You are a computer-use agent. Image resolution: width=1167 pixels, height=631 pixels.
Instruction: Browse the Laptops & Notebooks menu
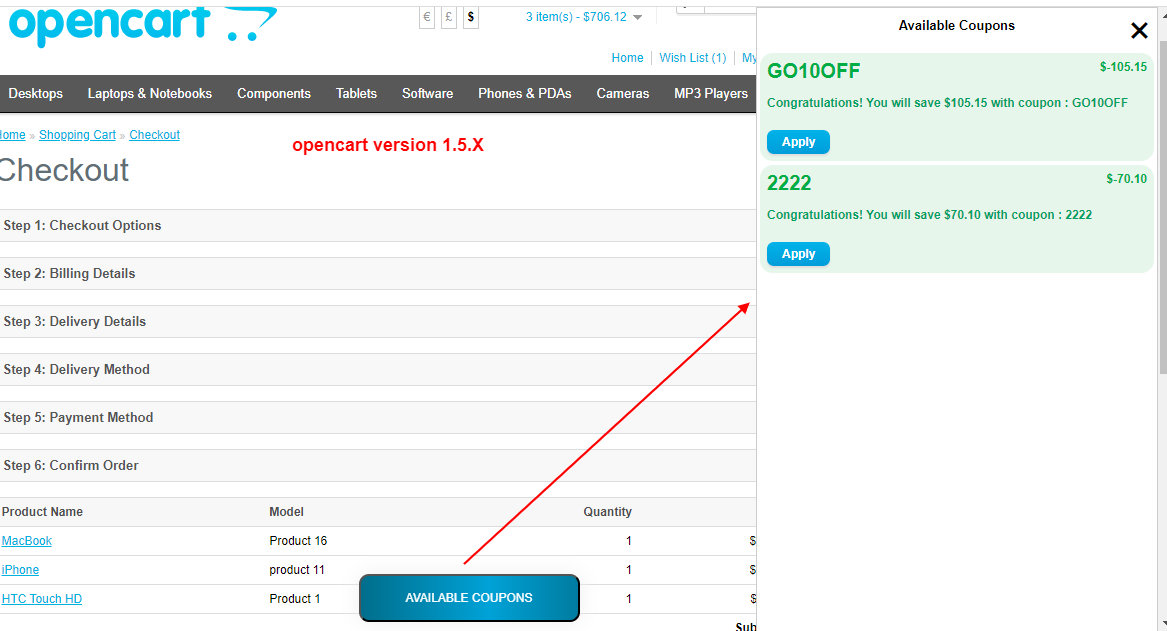coord(149,93)
